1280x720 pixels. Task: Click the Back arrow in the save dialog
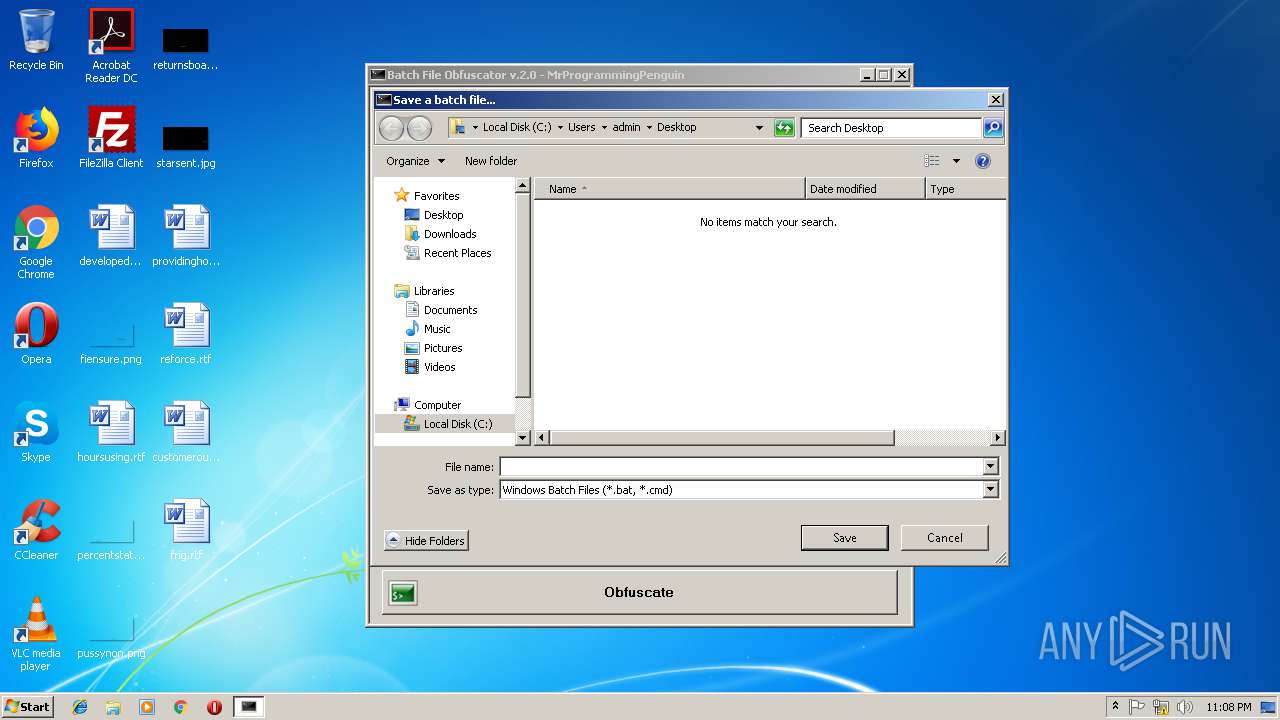pyautogui.click(x=391, y=128)
